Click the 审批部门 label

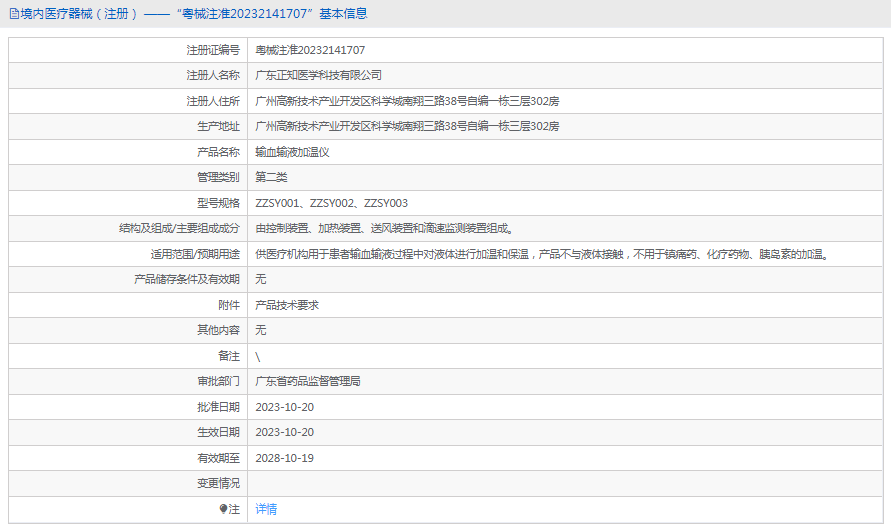tap(218, 381)
